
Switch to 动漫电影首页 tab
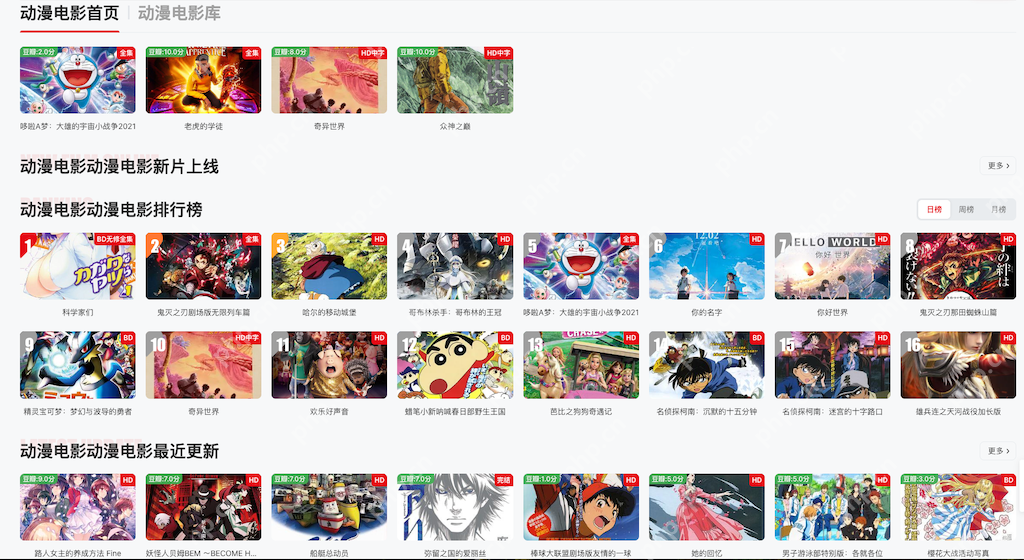[69, 13]
